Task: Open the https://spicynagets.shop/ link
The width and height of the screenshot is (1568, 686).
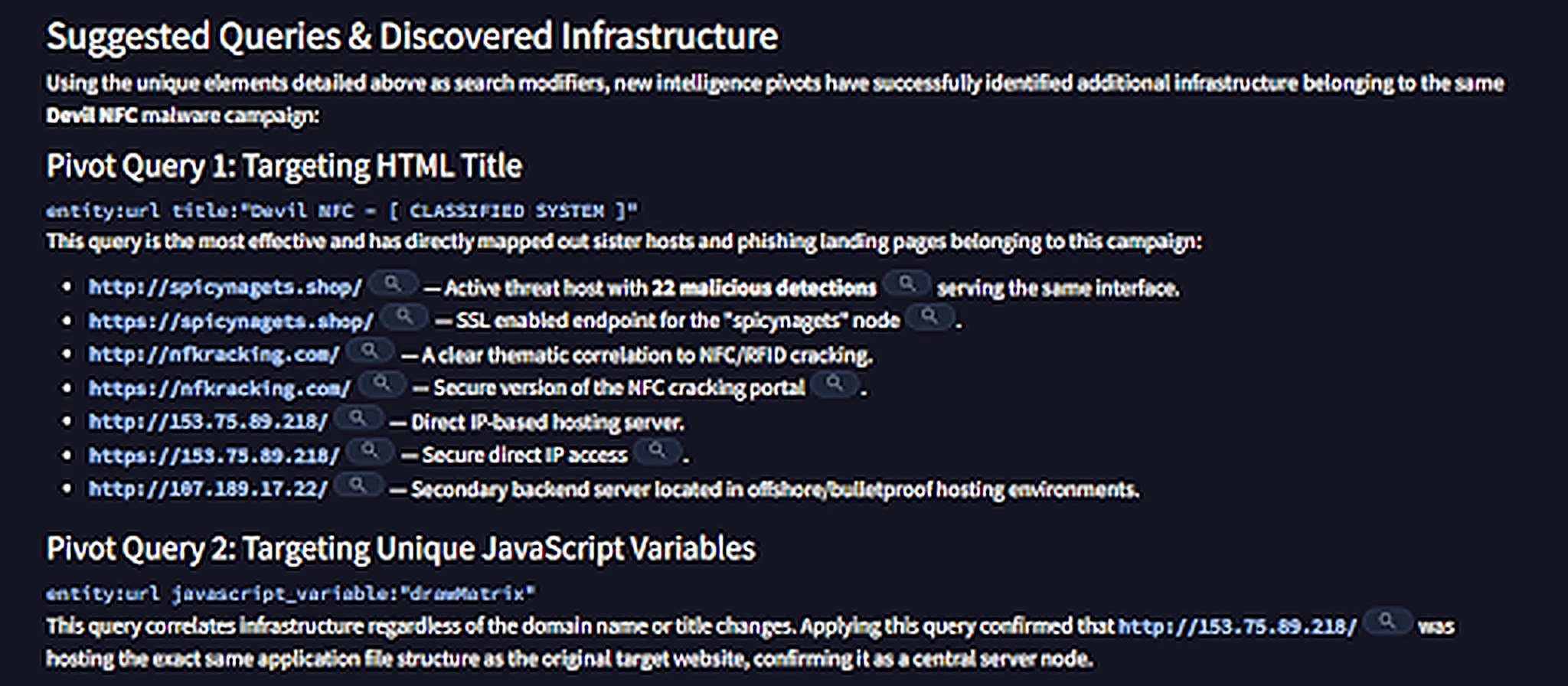Action: pyautogui.click(x=231, y=321)
